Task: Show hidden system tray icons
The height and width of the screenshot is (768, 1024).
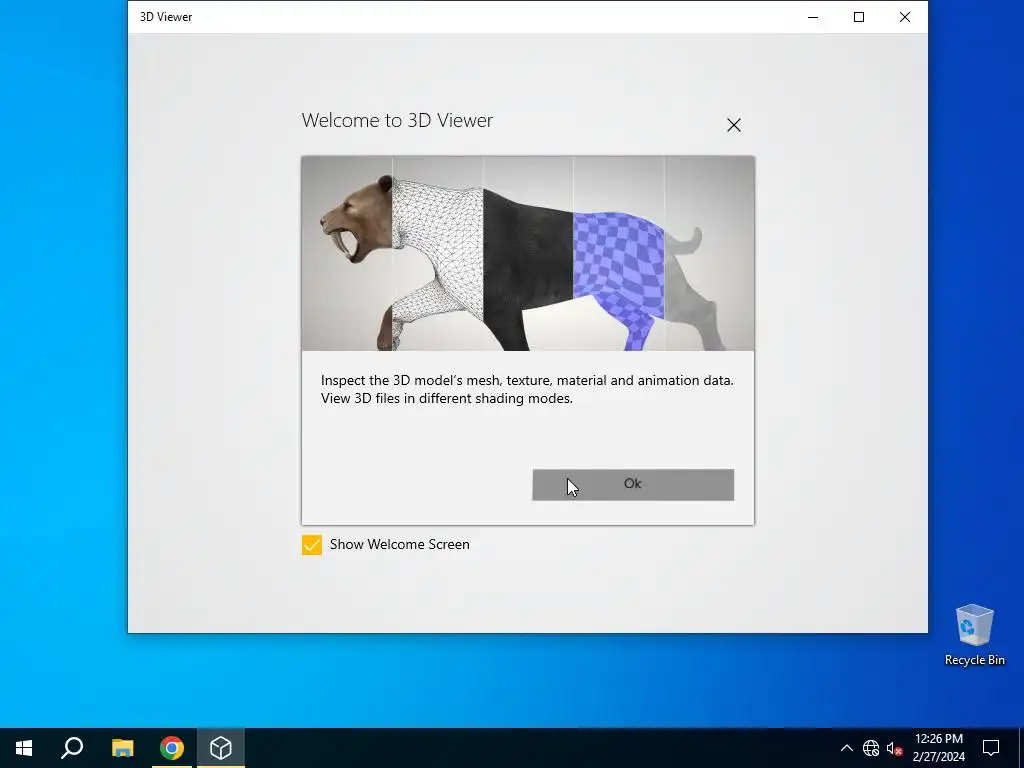Action: (x=846, y=748)
